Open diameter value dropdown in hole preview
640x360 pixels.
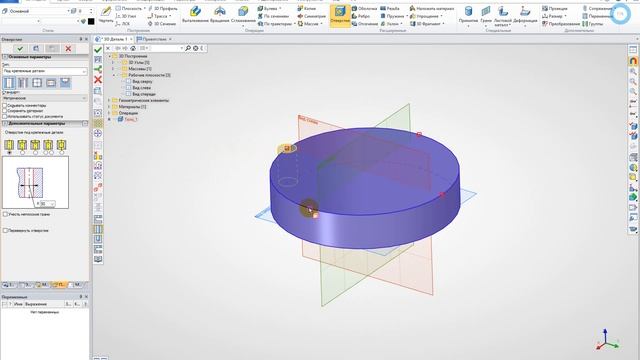point(52,203)
